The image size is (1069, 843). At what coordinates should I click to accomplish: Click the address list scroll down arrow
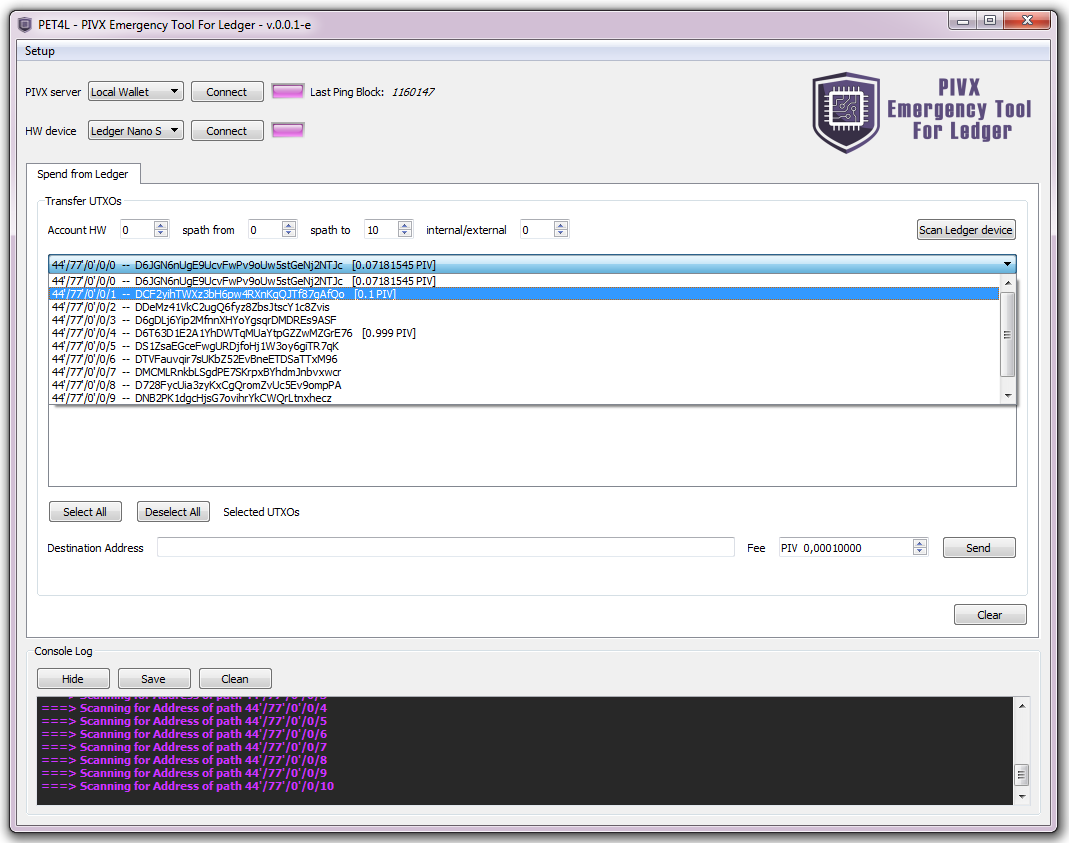(x=1008, y=396)
